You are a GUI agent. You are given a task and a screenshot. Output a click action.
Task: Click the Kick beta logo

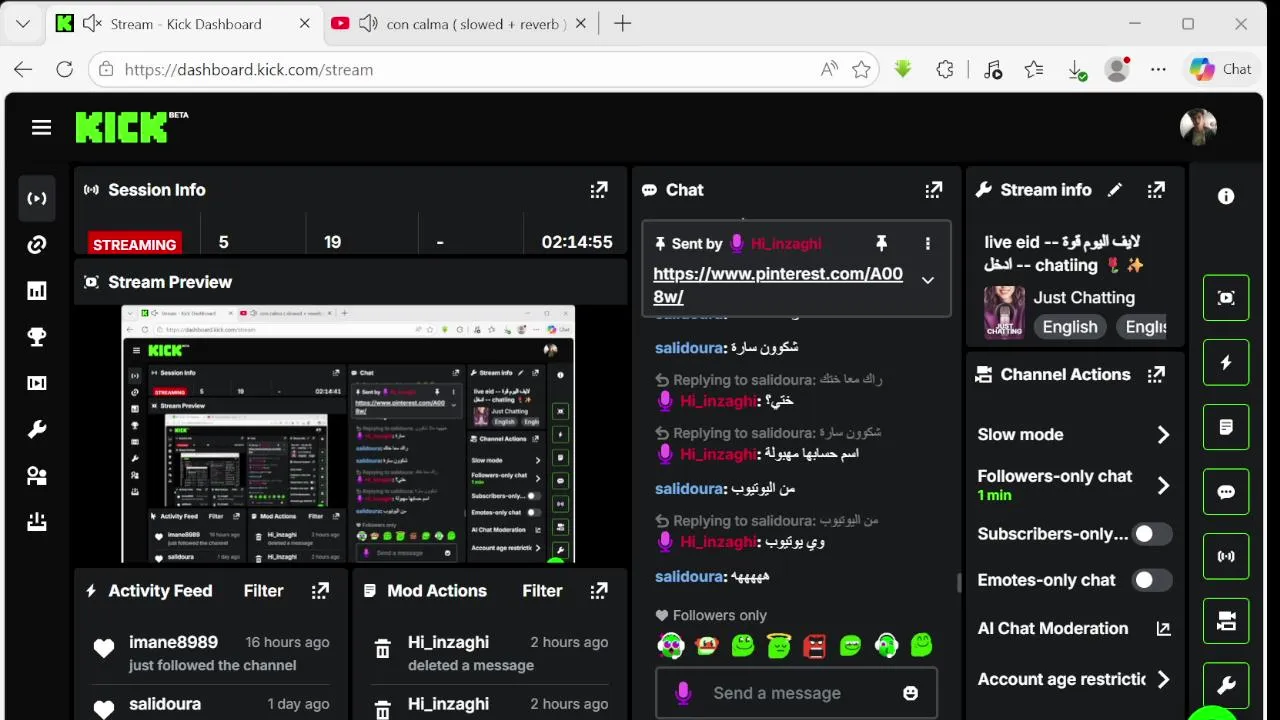click(x=132, y=127)
